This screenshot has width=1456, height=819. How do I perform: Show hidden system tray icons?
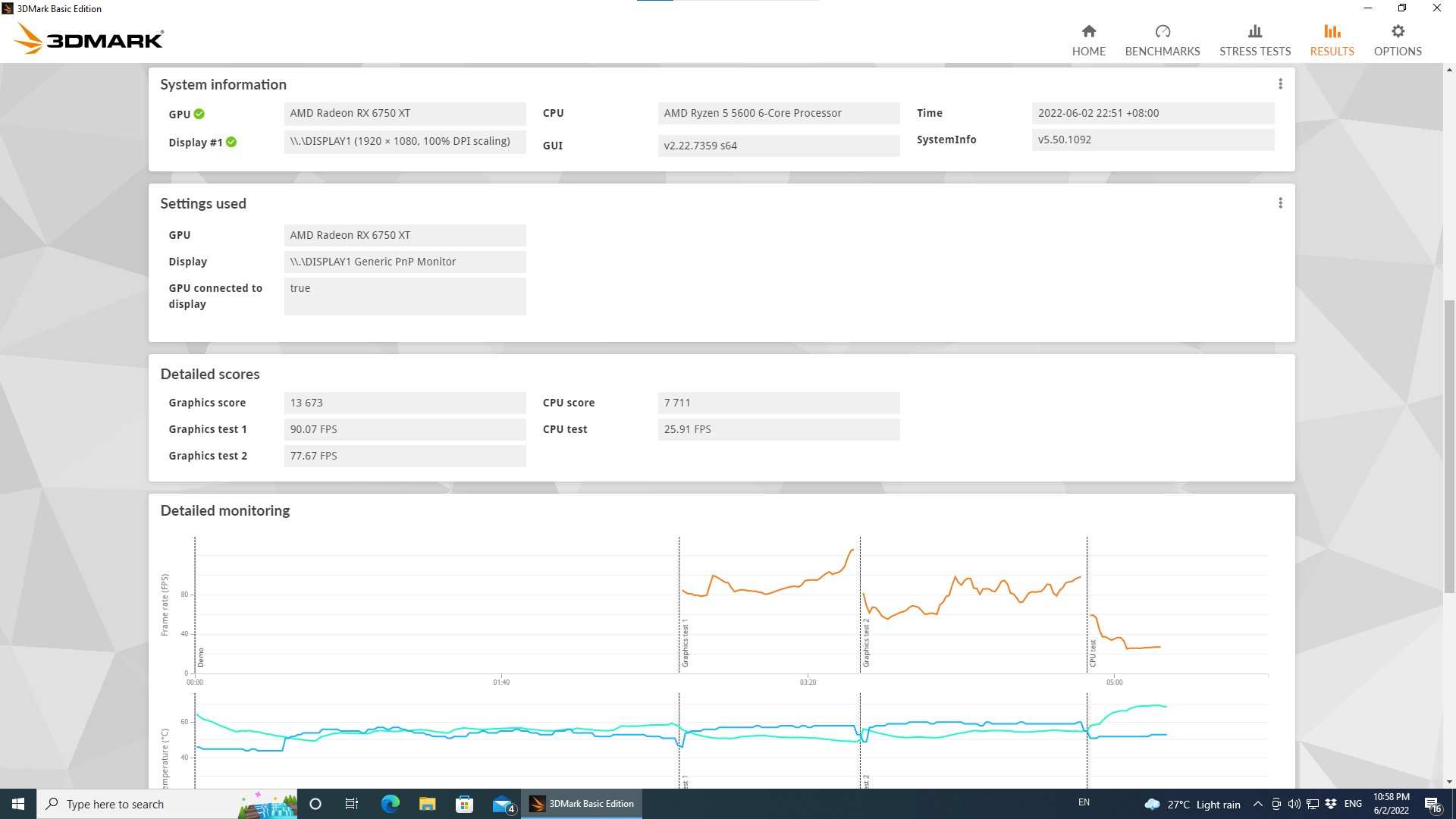tap(1257, 804)
